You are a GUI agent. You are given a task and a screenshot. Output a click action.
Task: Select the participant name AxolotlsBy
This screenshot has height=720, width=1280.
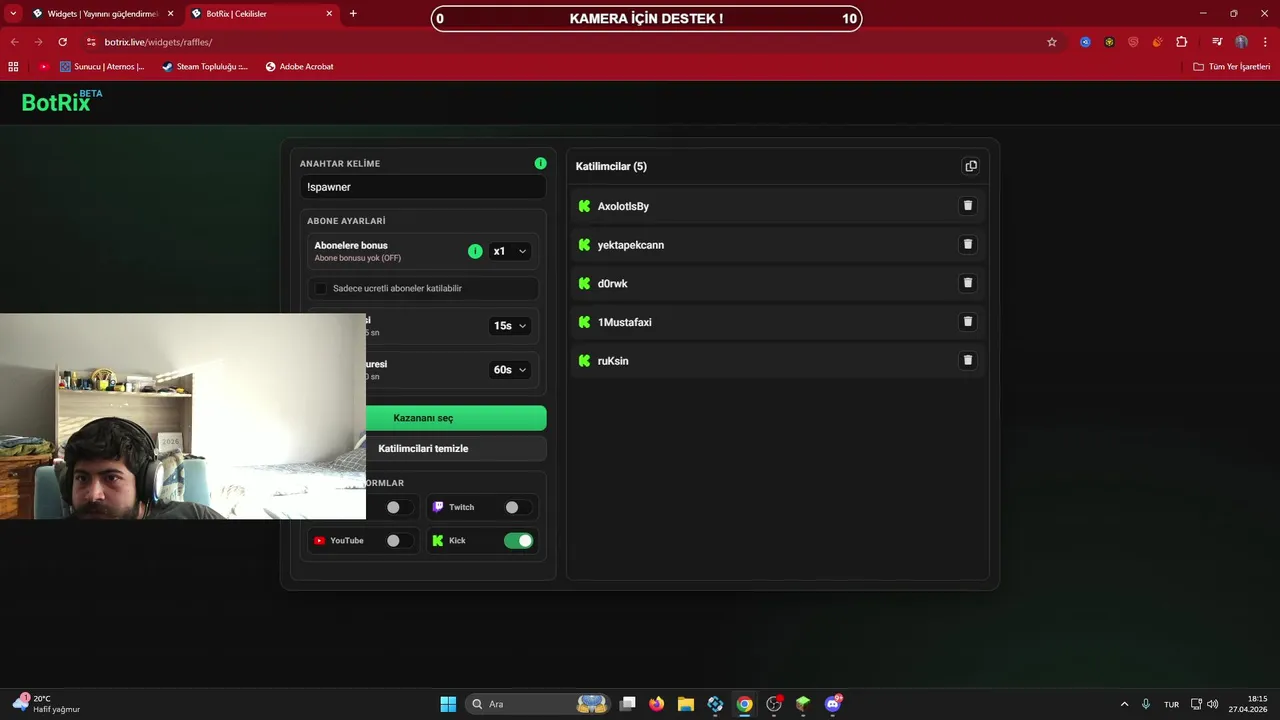pos(623,206)
